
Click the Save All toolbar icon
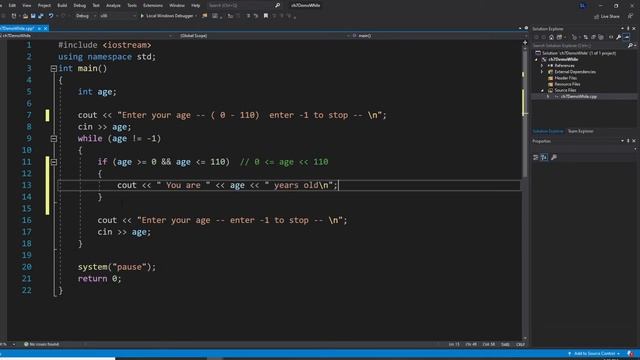pyautogui.click(x=40, y=16)
